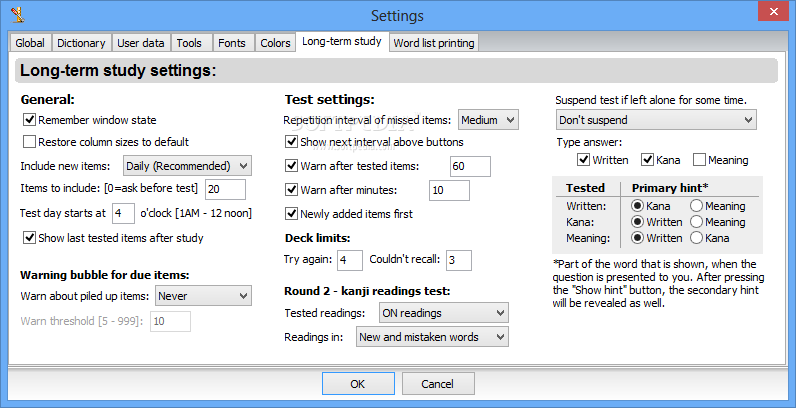Open the Don't suspend dropdown
The height and width of the screenshot is (408, 796).
coord(656,120)
